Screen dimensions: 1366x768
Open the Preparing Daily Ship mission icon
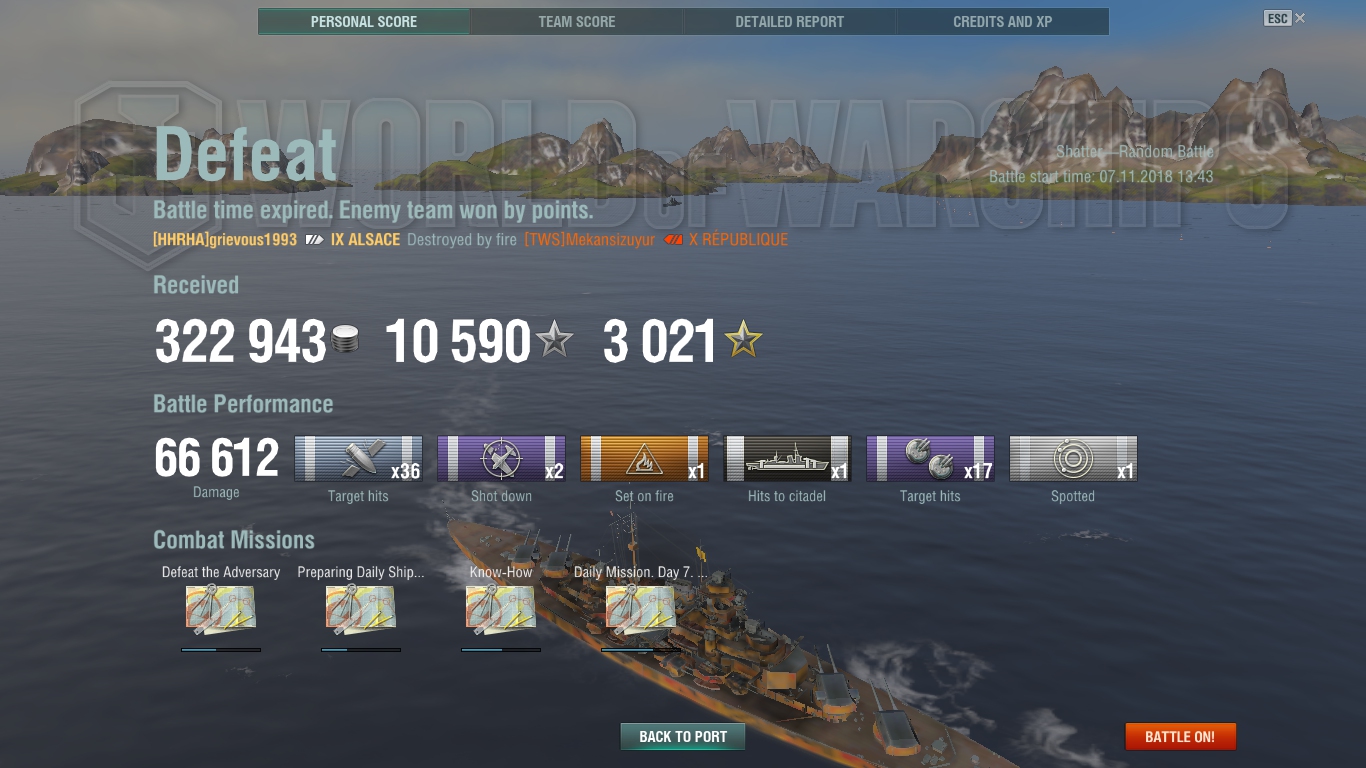click(361, 610)
